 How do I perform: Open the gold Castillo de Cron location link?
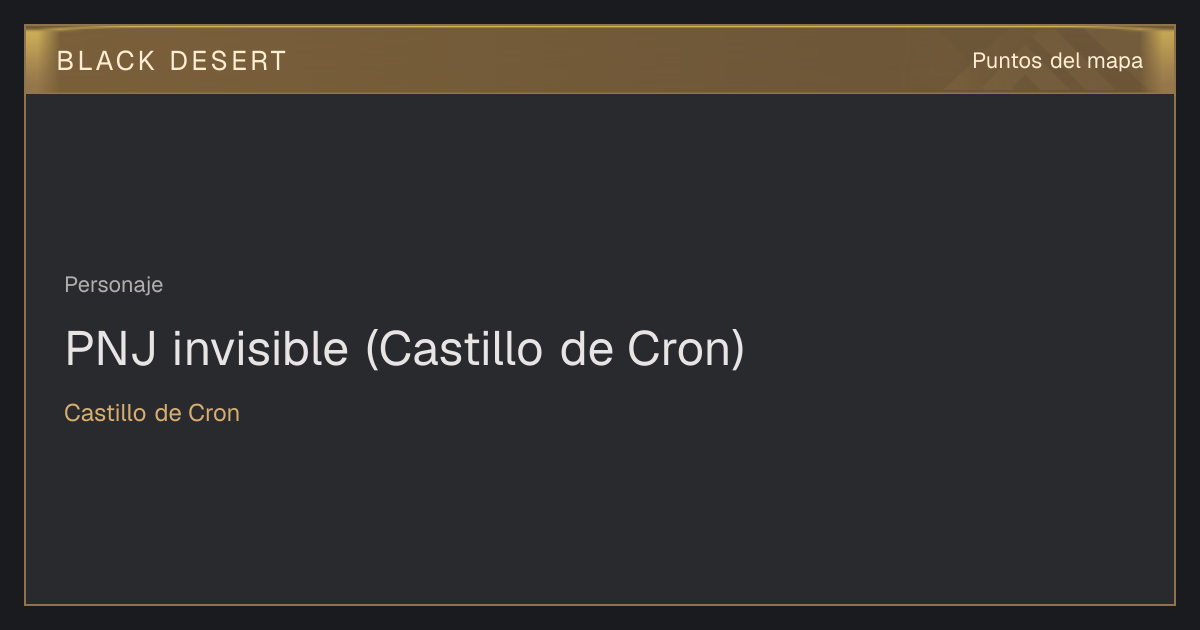[x=152, y=413]
